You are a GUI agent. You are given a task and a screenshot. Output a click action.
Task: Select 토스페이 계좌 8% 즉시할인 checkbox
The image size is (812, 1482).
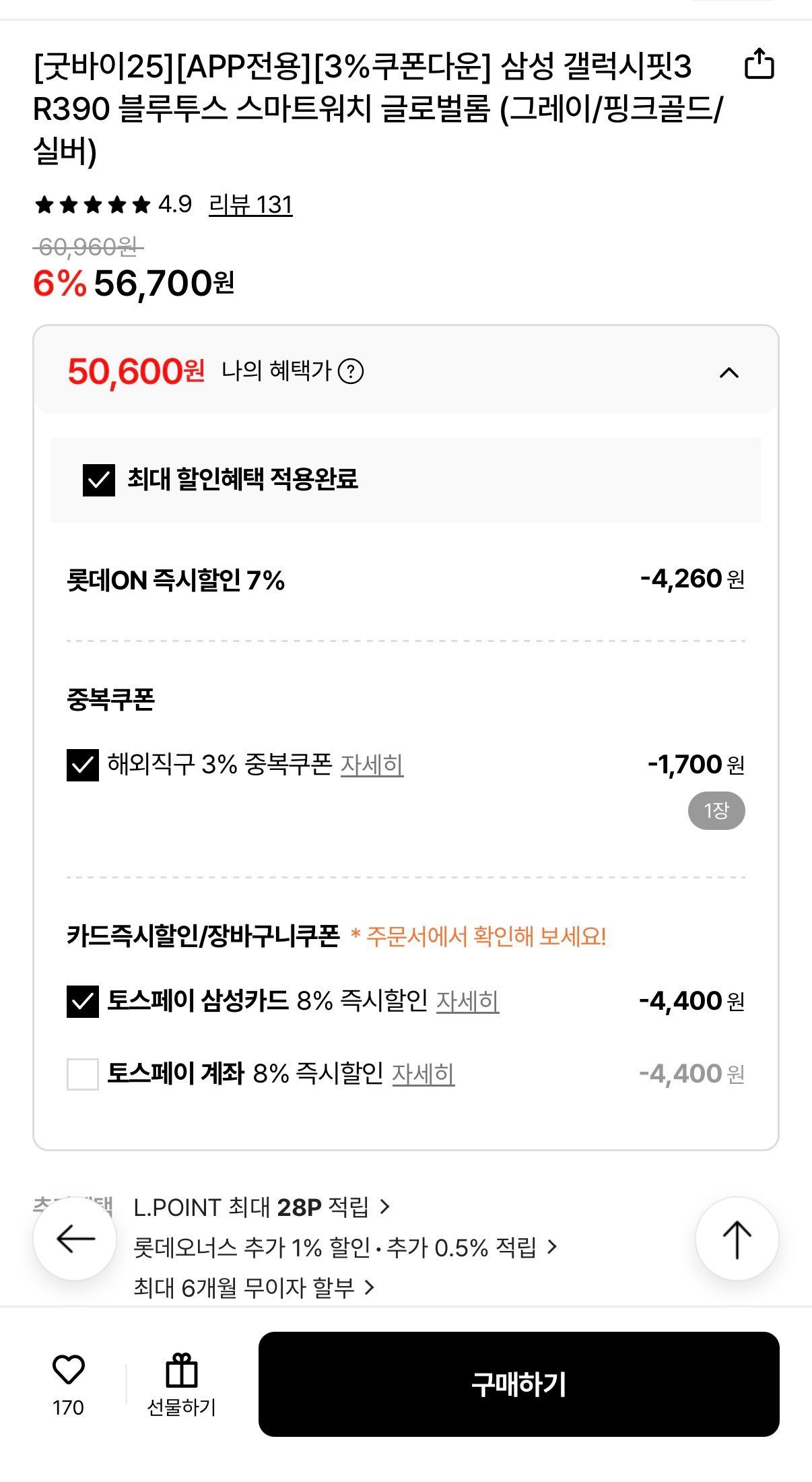click(83, 1074)
